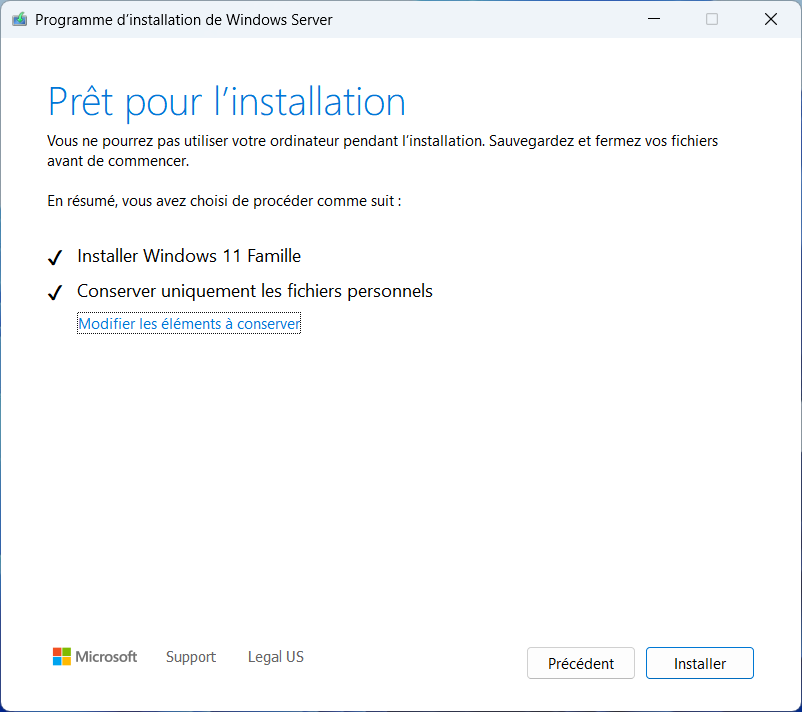Click Conserver uniquement les fichiers personnels text
The height and width of the screenshot is (712, 802).
255,291
